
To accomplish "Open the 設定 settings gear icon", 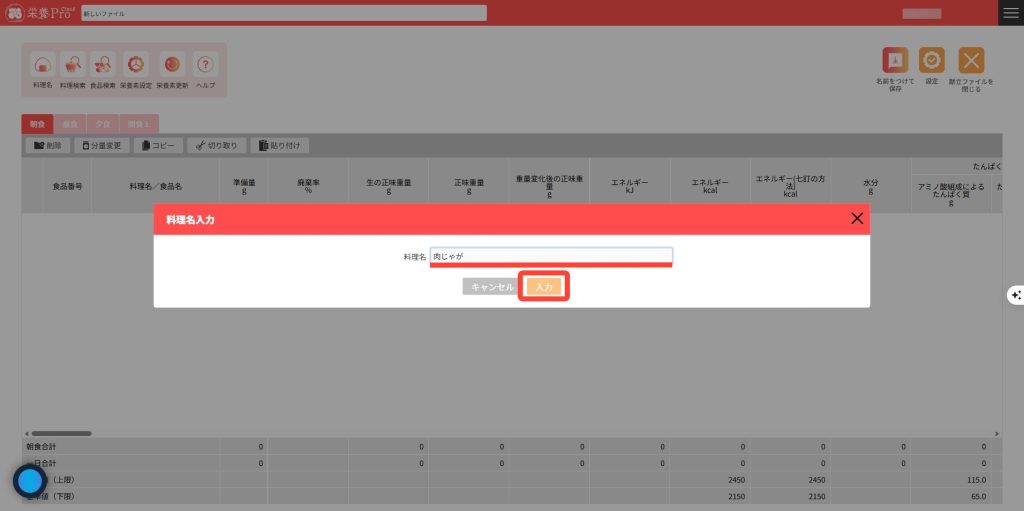I will pos(931,61).
